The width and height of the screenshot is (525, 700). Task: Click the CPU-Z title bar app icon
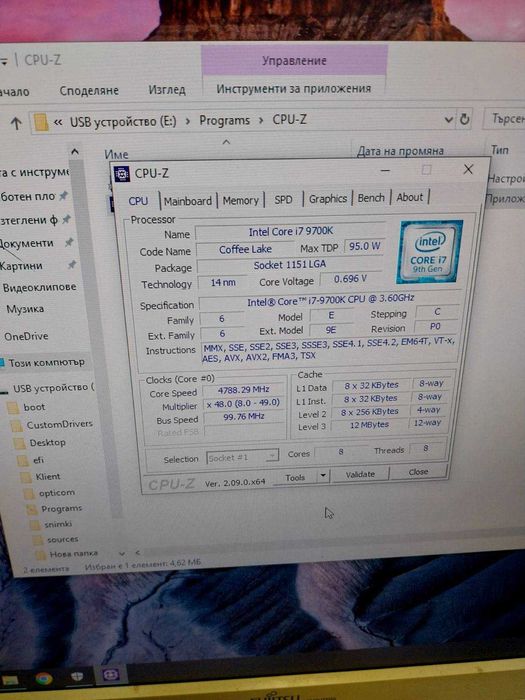point(121,174)
